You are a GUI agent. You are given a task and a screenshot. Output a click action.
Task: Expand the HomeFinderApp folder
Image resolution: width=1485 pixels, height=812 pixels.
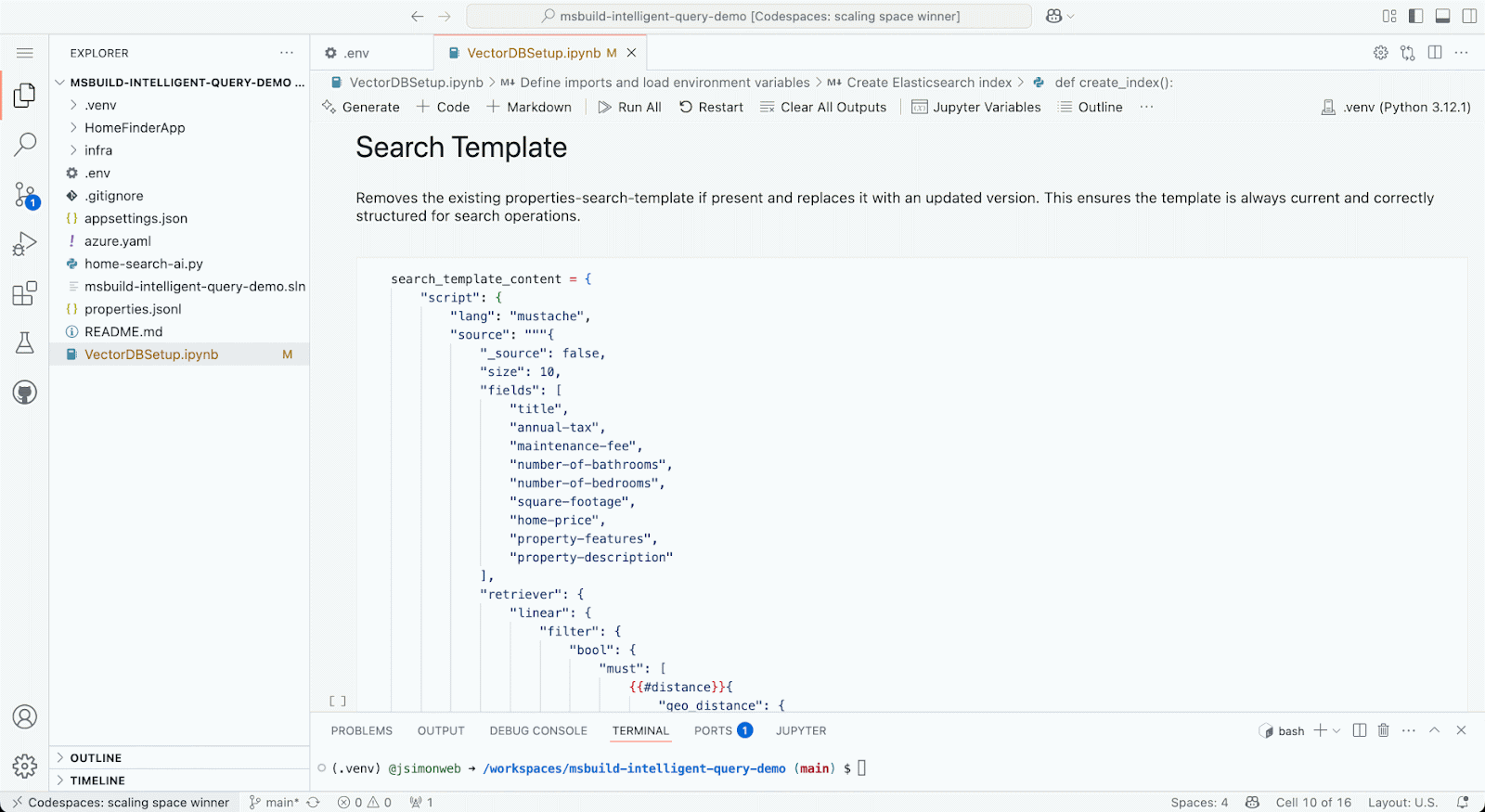click(x=135, y=128)
